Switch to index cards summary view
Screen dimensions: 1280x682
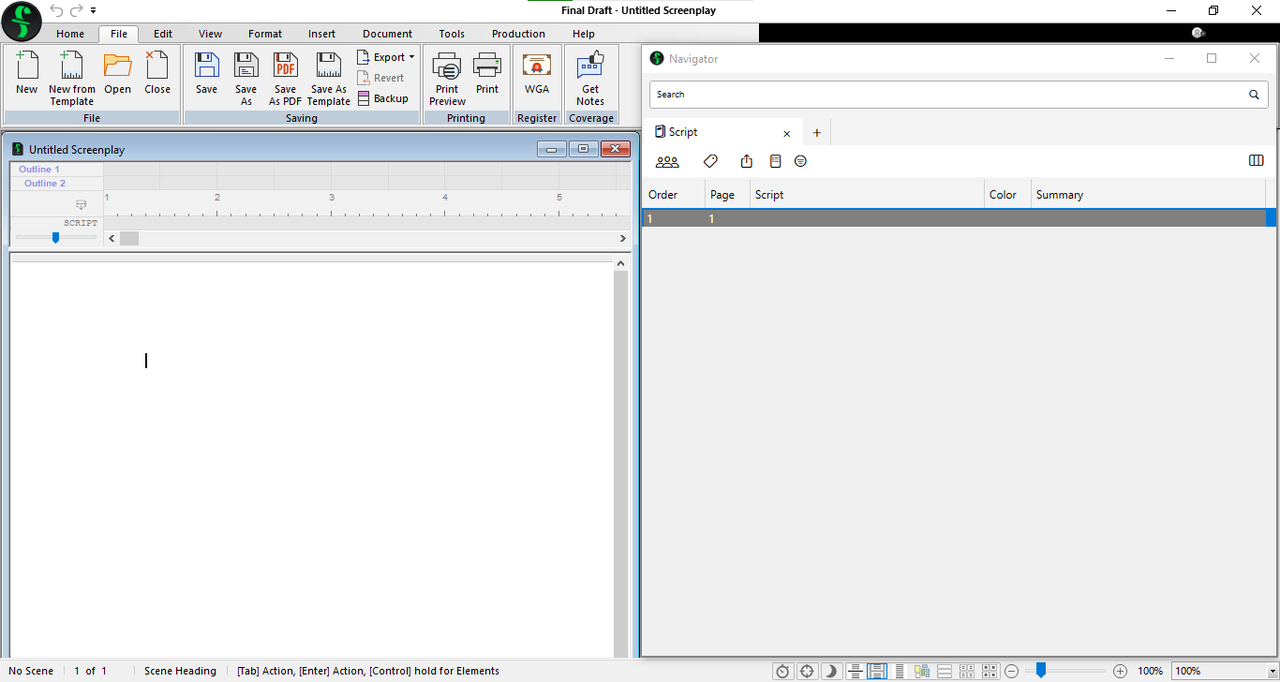tap(967, 671)
